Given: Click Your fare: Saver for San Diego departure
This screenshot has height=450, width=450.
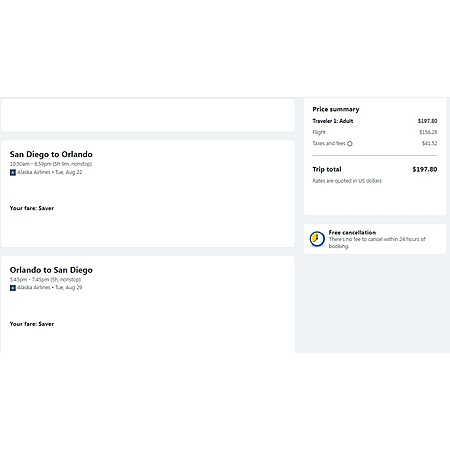Looking at the screenshot, I should 32,208.
